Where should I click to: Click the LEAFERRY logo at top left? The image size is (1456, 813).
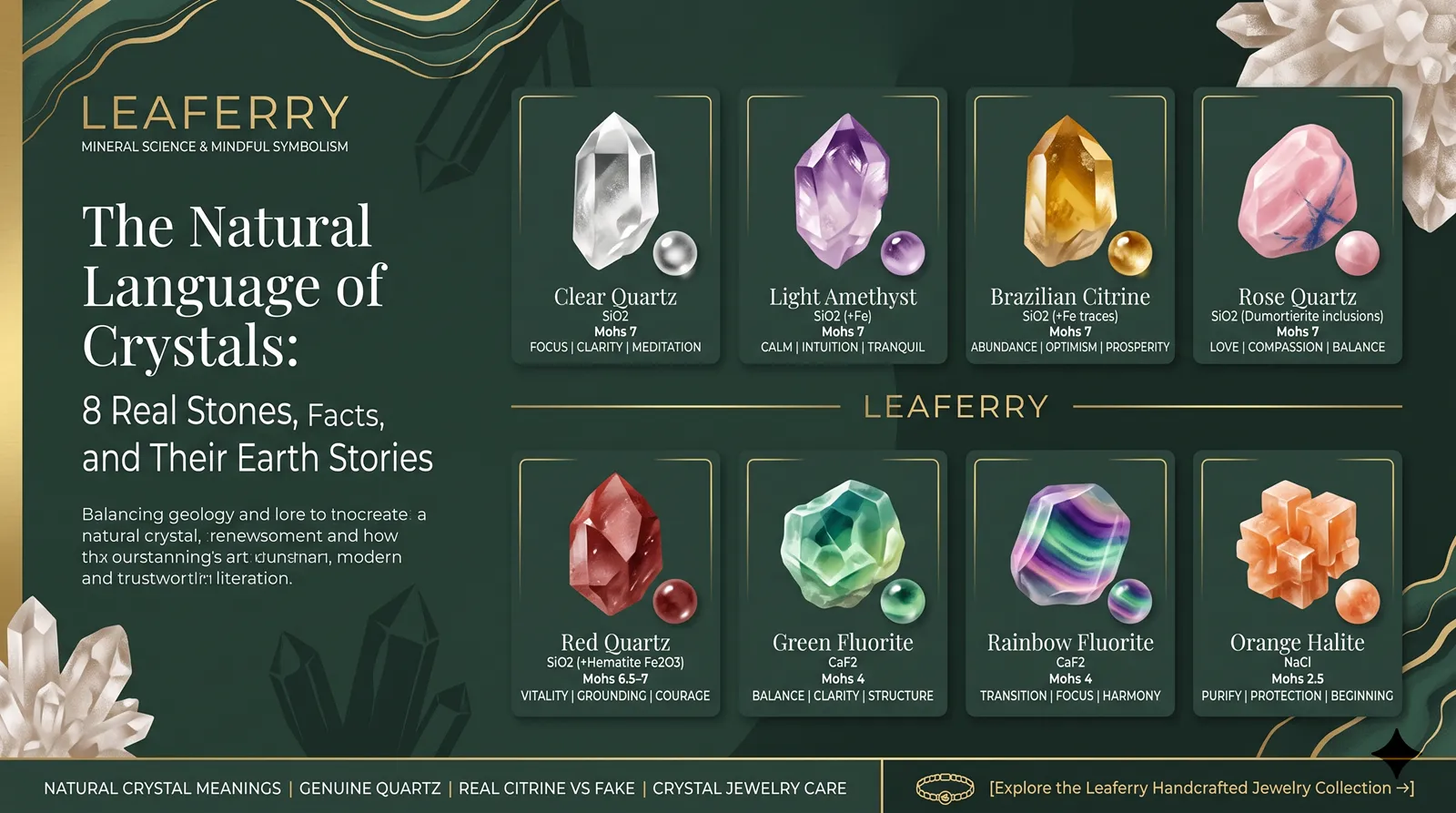click(215, 114)
